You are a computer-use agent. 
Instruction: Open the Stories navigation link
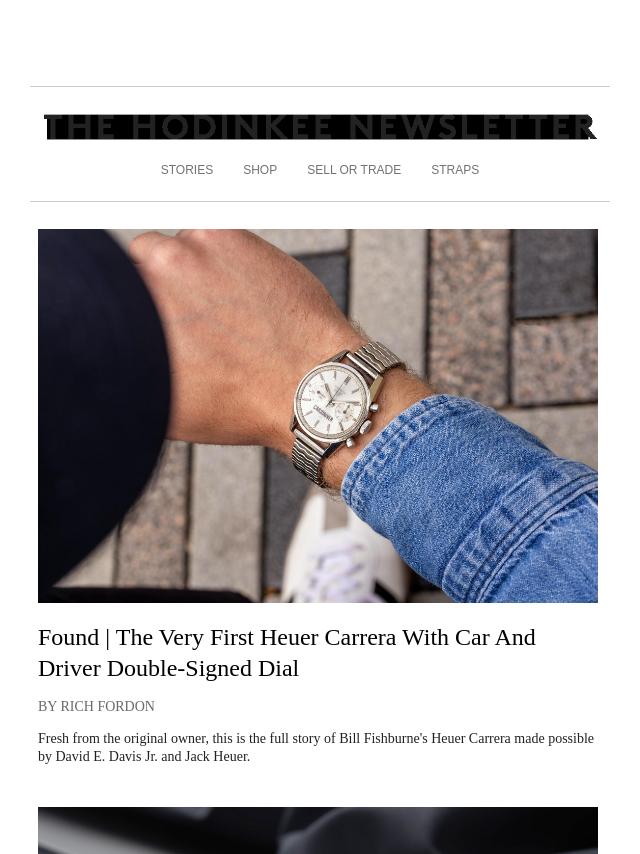(187, 170)
